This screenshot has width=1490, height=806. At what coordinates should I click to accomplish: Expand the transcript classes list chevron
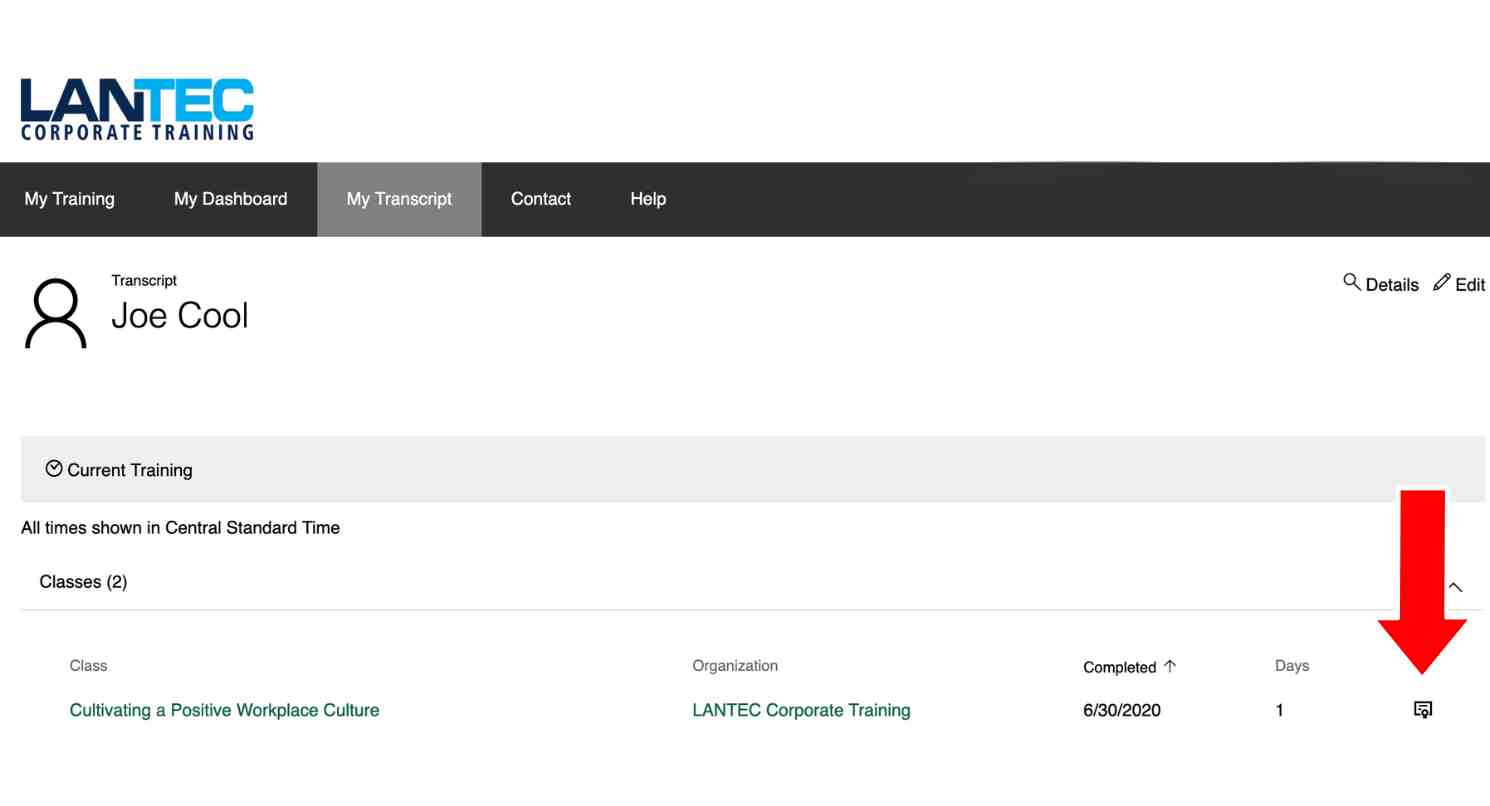coord(1456,588)
